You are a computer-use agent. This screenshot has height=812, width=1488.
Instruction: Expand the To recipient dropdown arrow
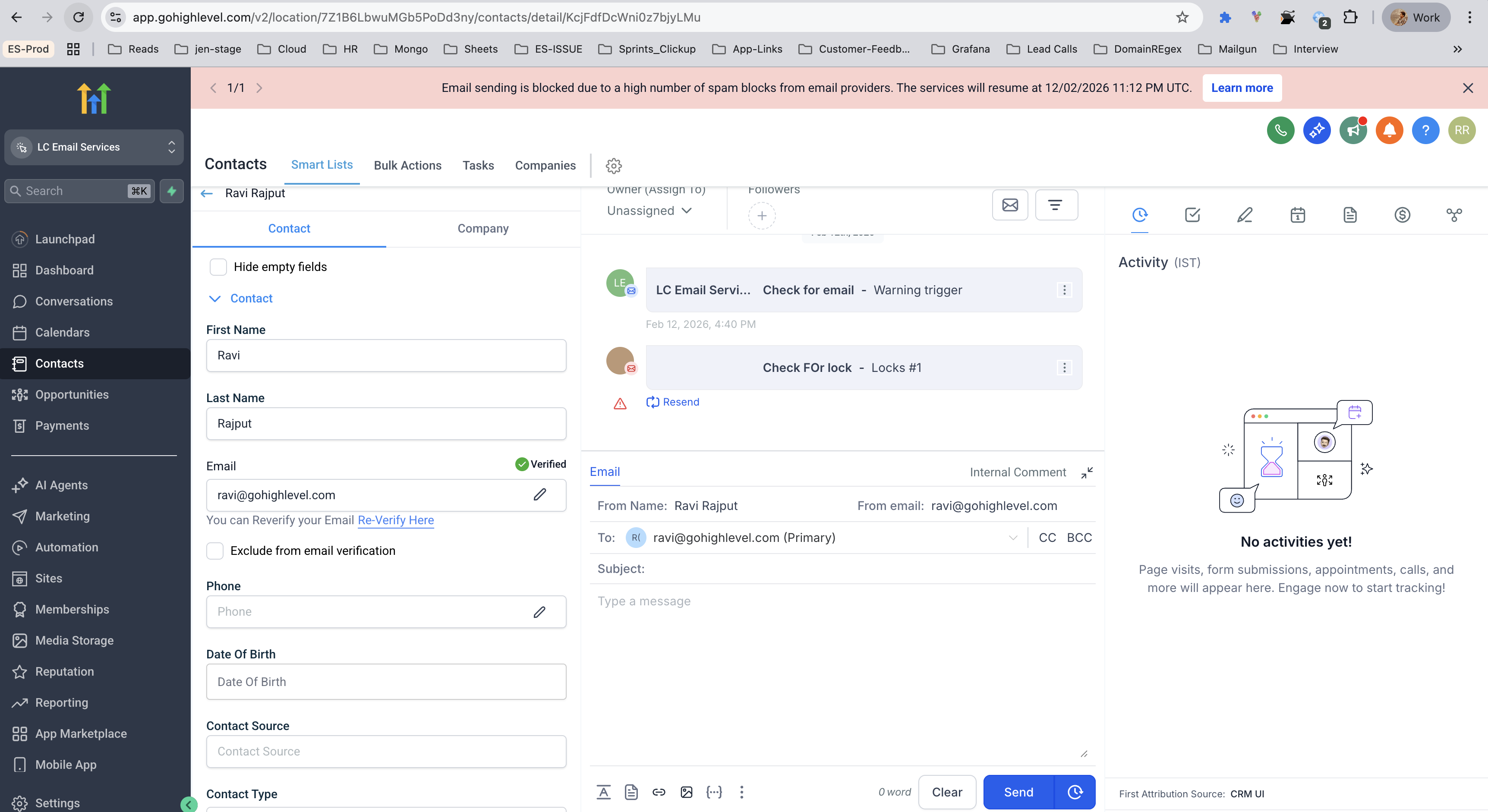click(1013, 538)
